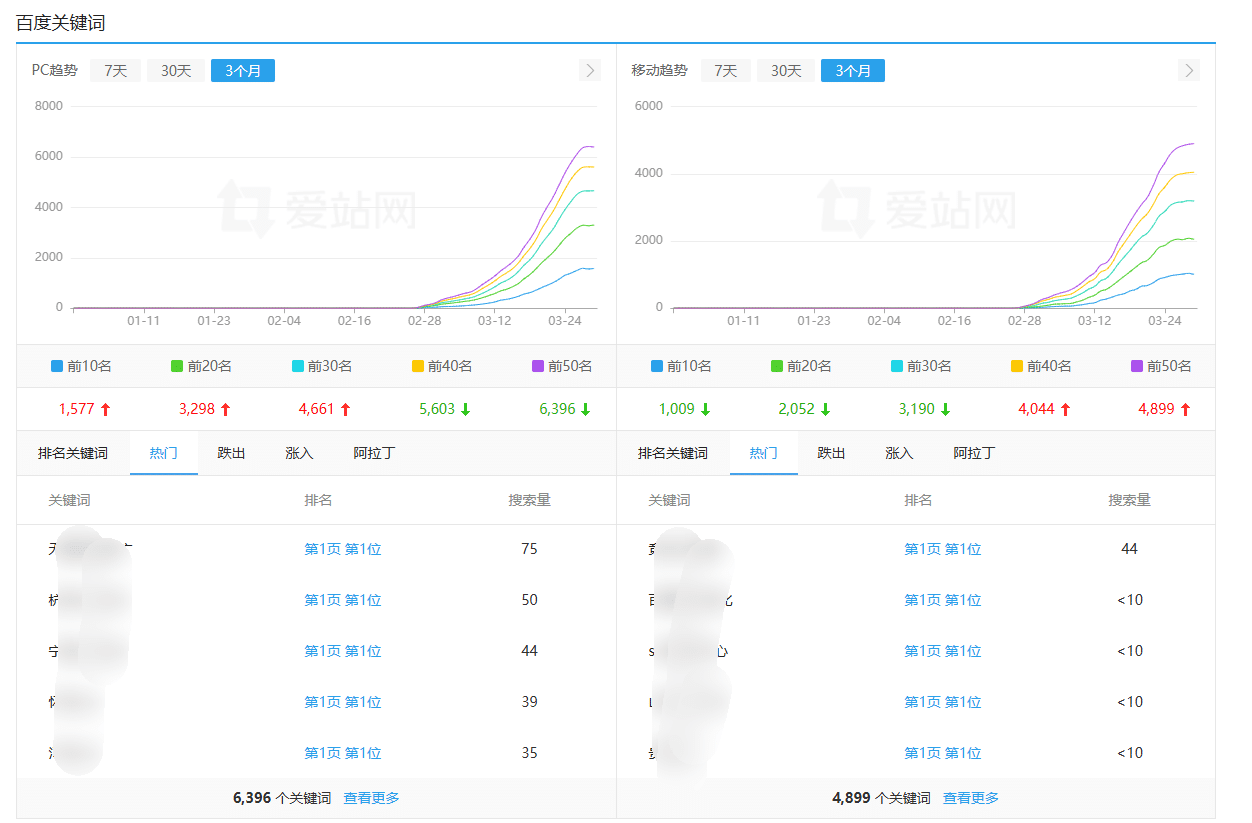The image size is (1252, 823).
Task: Toggle 前50名 series in mobile chart legend
Action: coord(1160,366)
